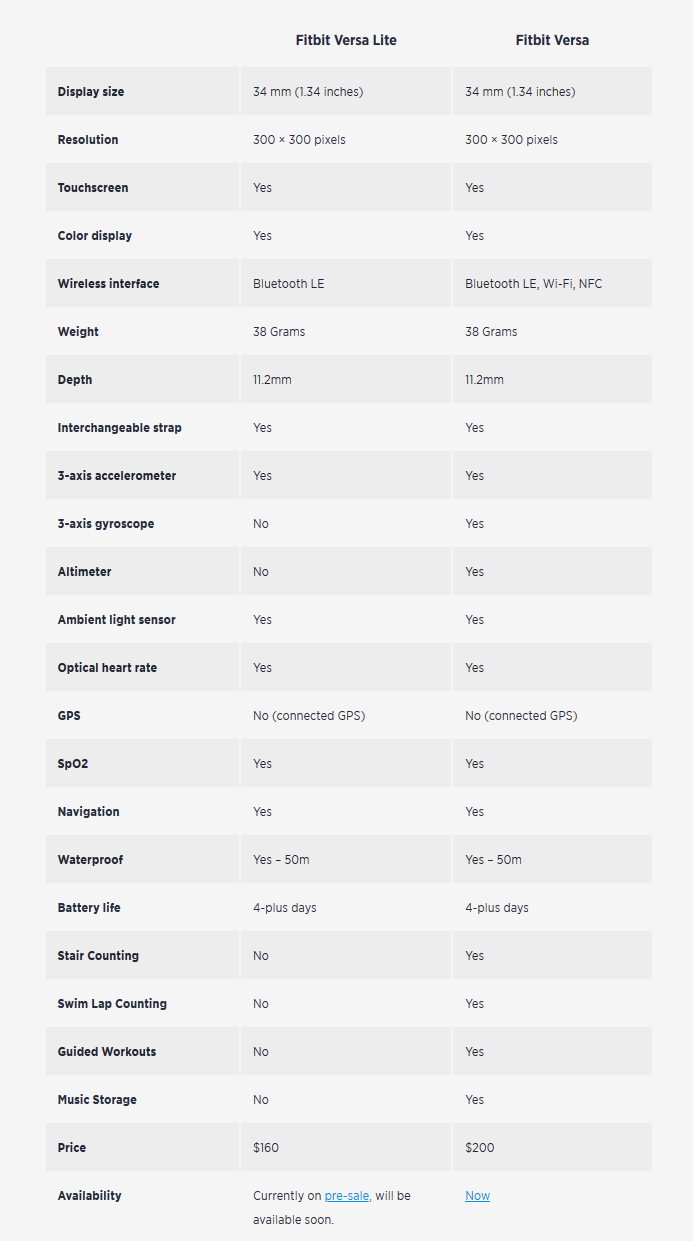The height and width of the screenshot is (1241, 693).
Task: Select the Stair Counting row label
Action: coord(98,956)
